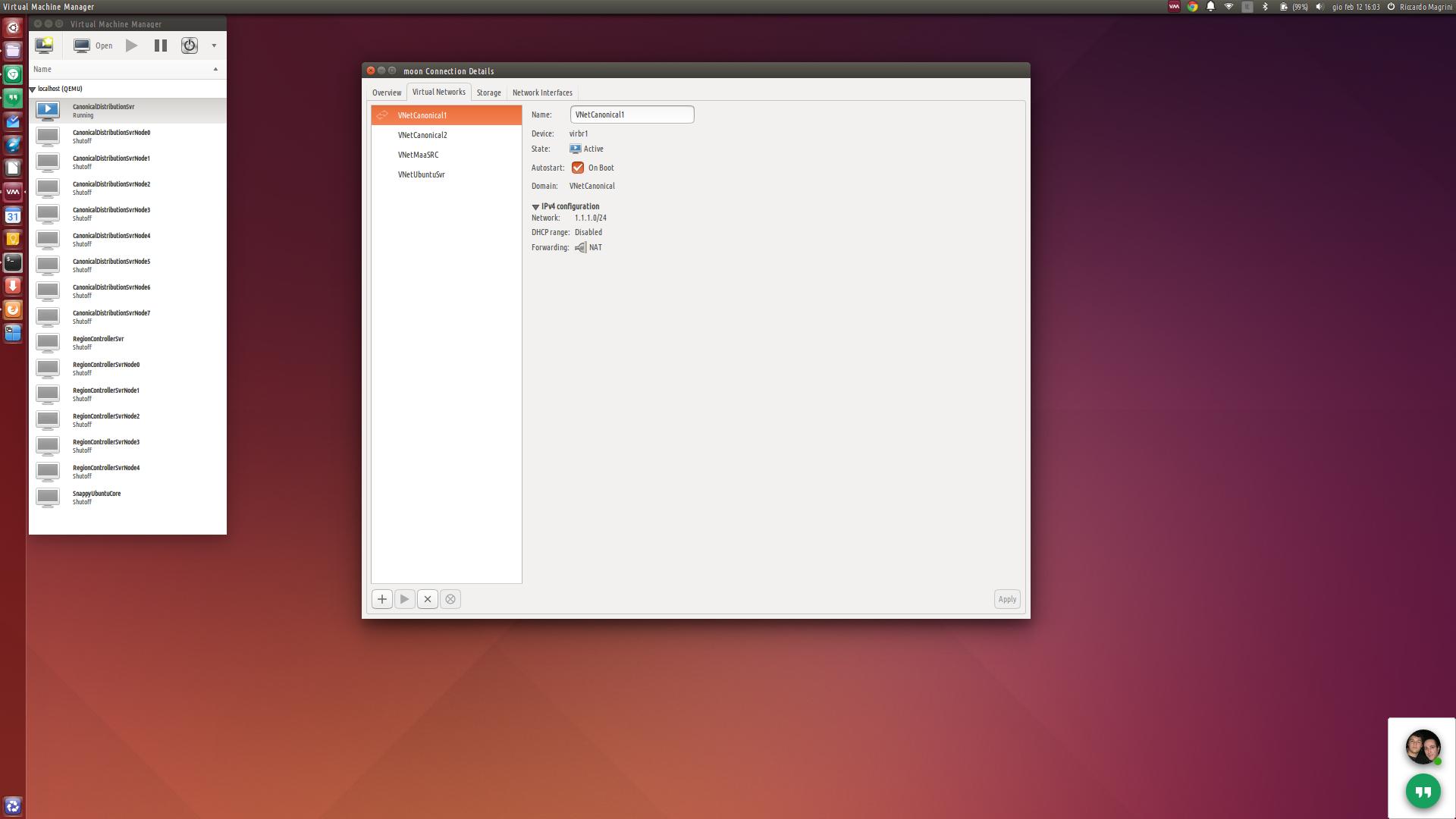Click the network Name input field
The height and width of the screenshot is (819, 1456).
pos(632,115)
